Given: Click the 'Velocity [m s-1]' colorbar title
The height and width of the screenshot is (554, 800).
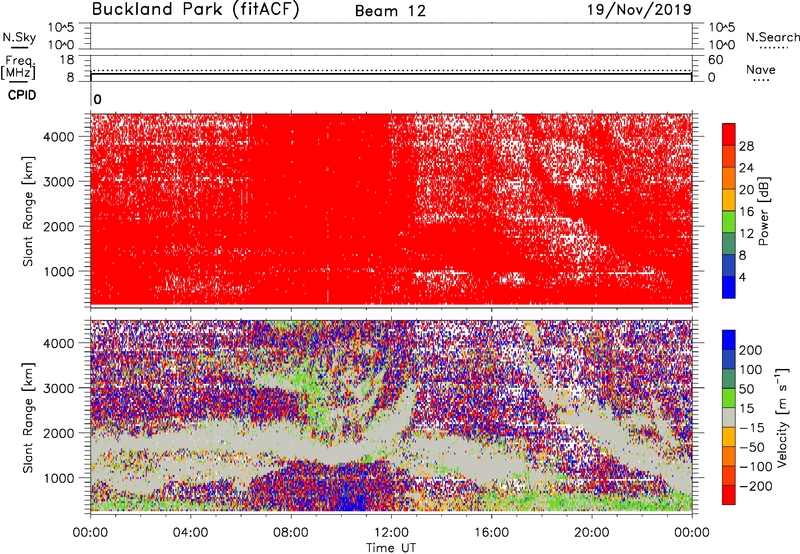Looking at the screenshot, I should [782, 417].
